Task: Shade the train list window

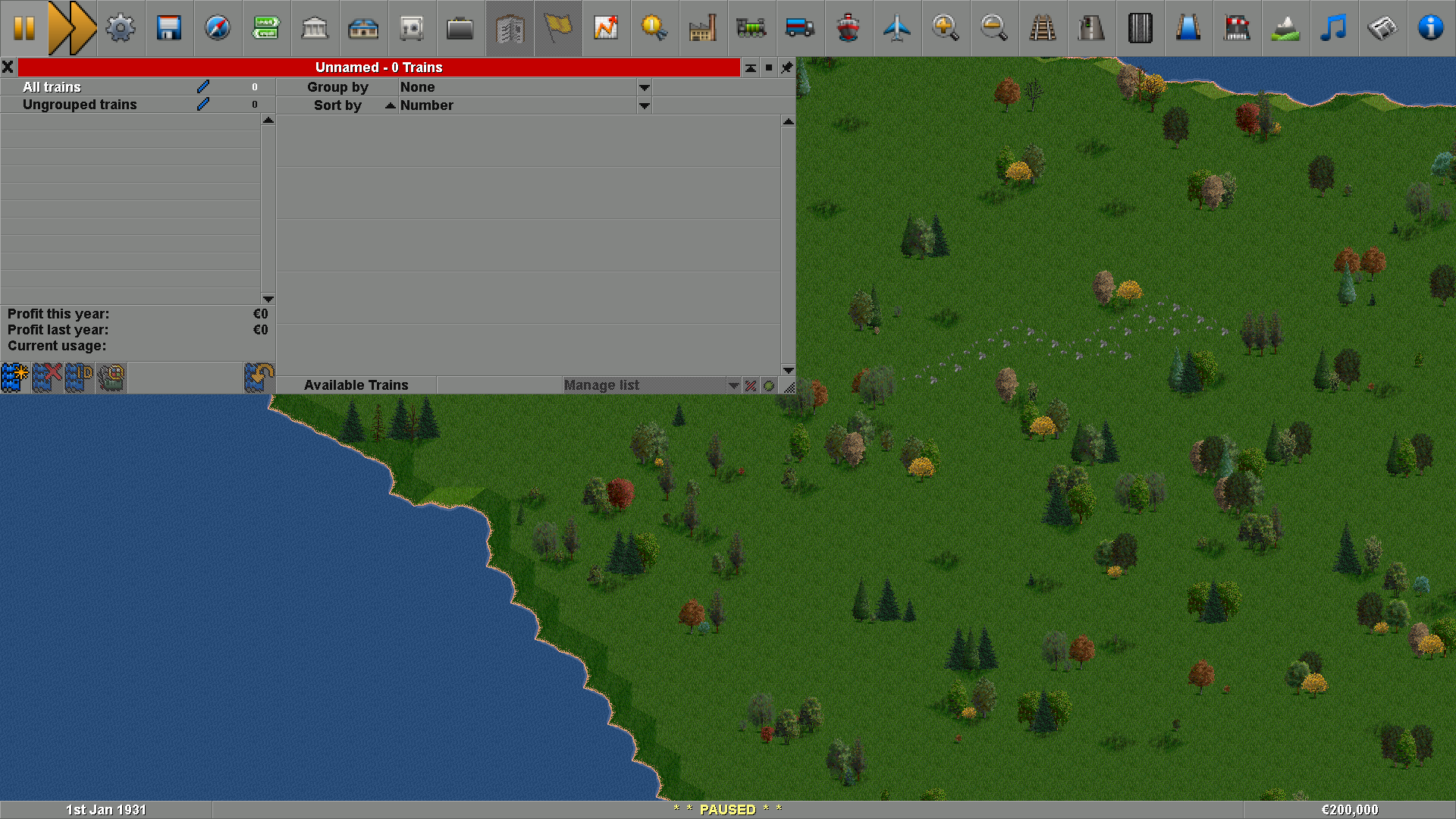Action: [750, 67]
